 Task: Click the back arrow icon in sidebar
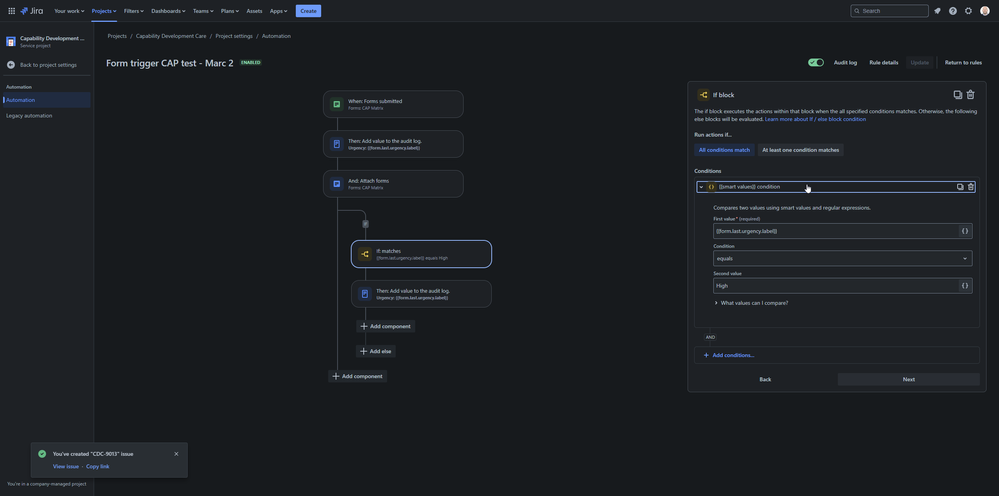11,65
